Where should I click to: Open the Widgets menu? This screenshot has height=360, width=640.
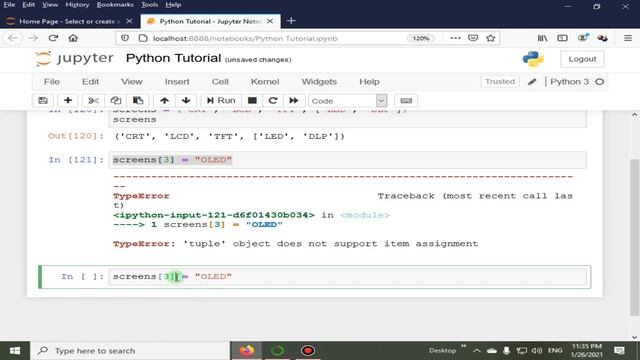click(319, 82)
